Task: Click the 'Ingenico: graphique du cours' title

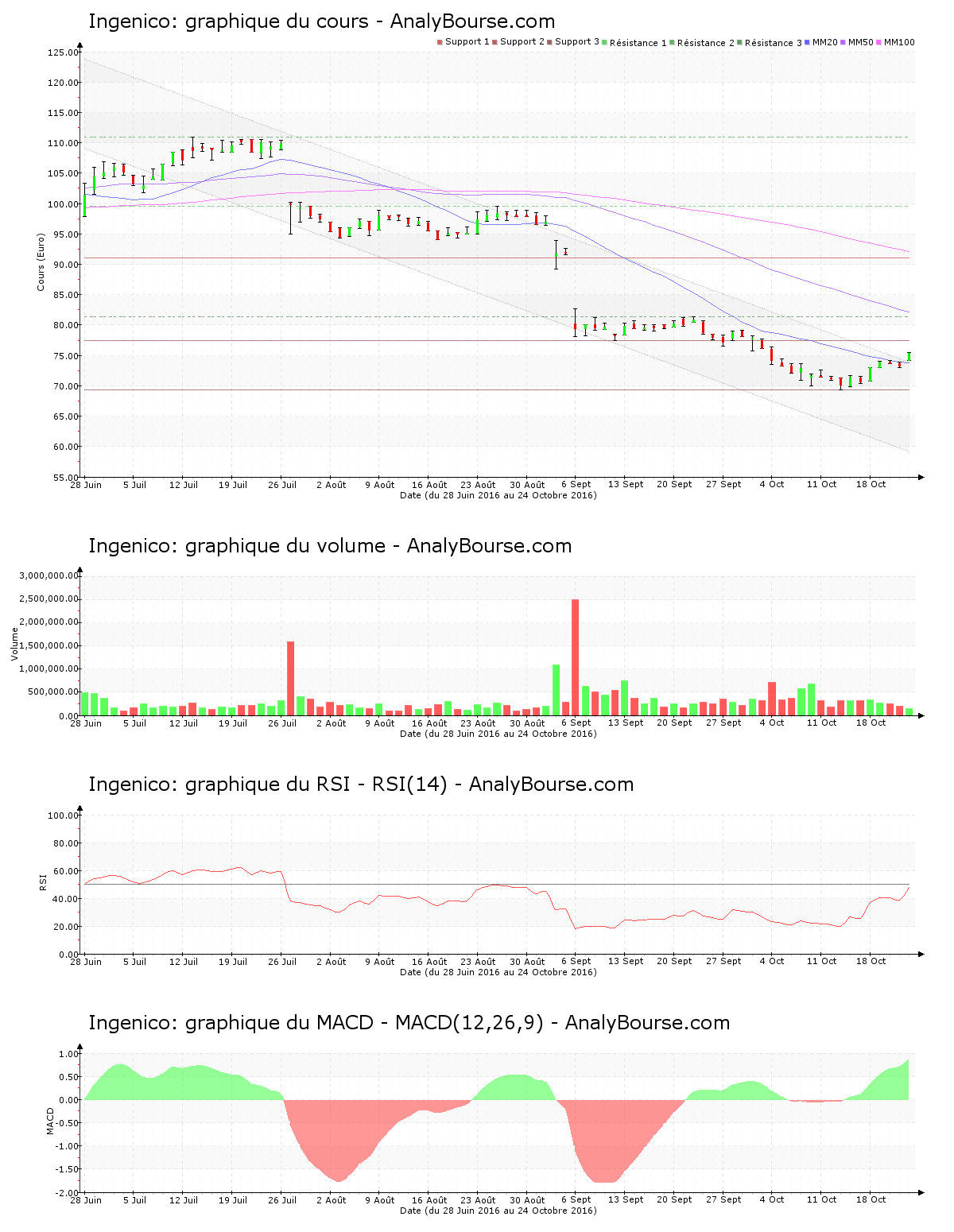Action: pyautogui.click(x=229, y=21)
